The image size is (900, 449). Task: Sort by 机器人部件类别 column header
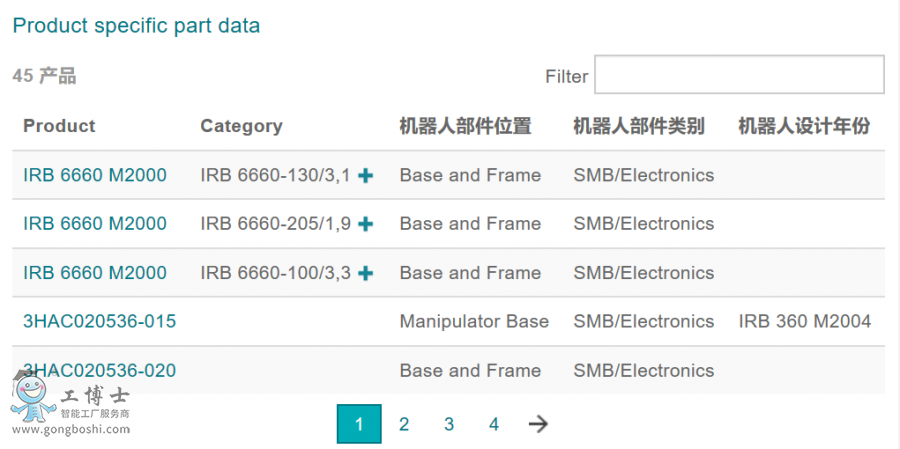click(x=639, y=126)
